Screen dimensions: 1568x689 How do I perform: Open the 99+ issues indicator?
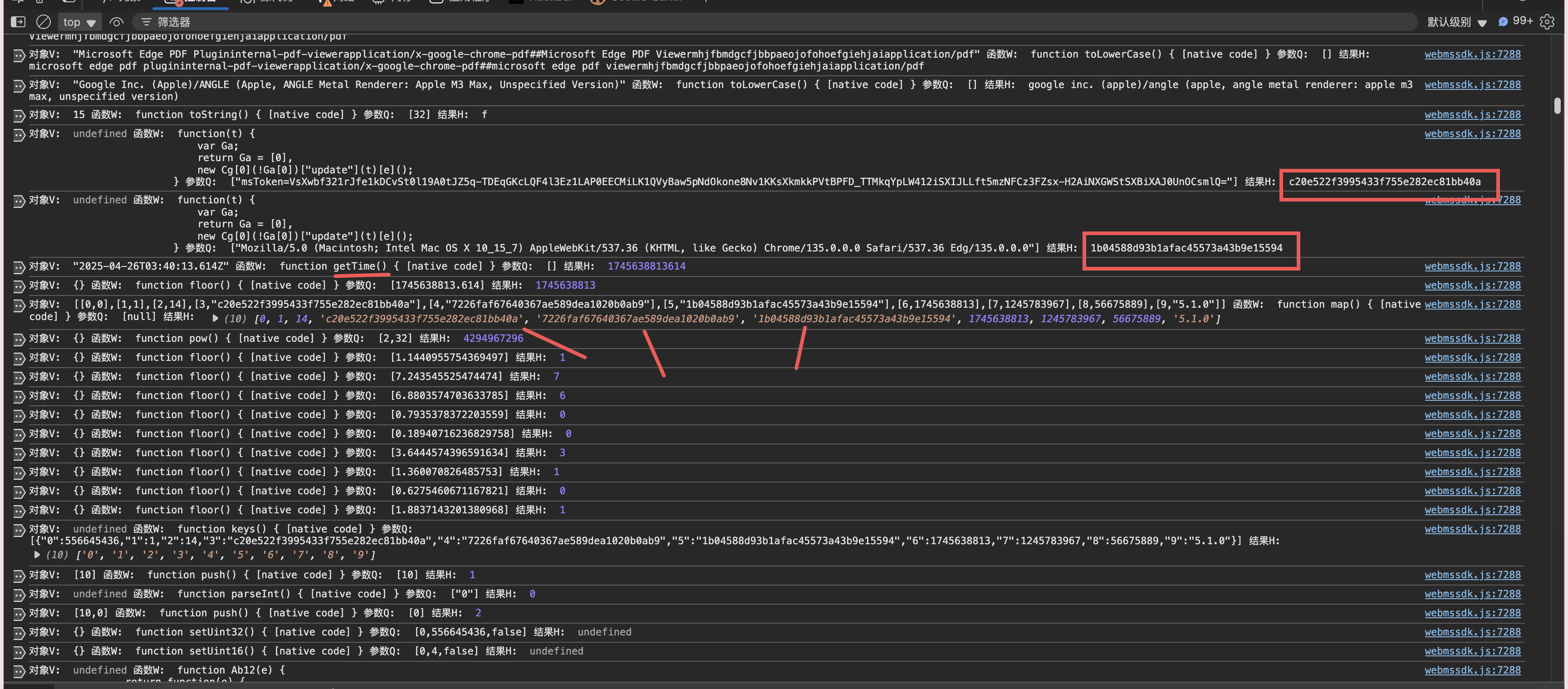coord(1516,21)
